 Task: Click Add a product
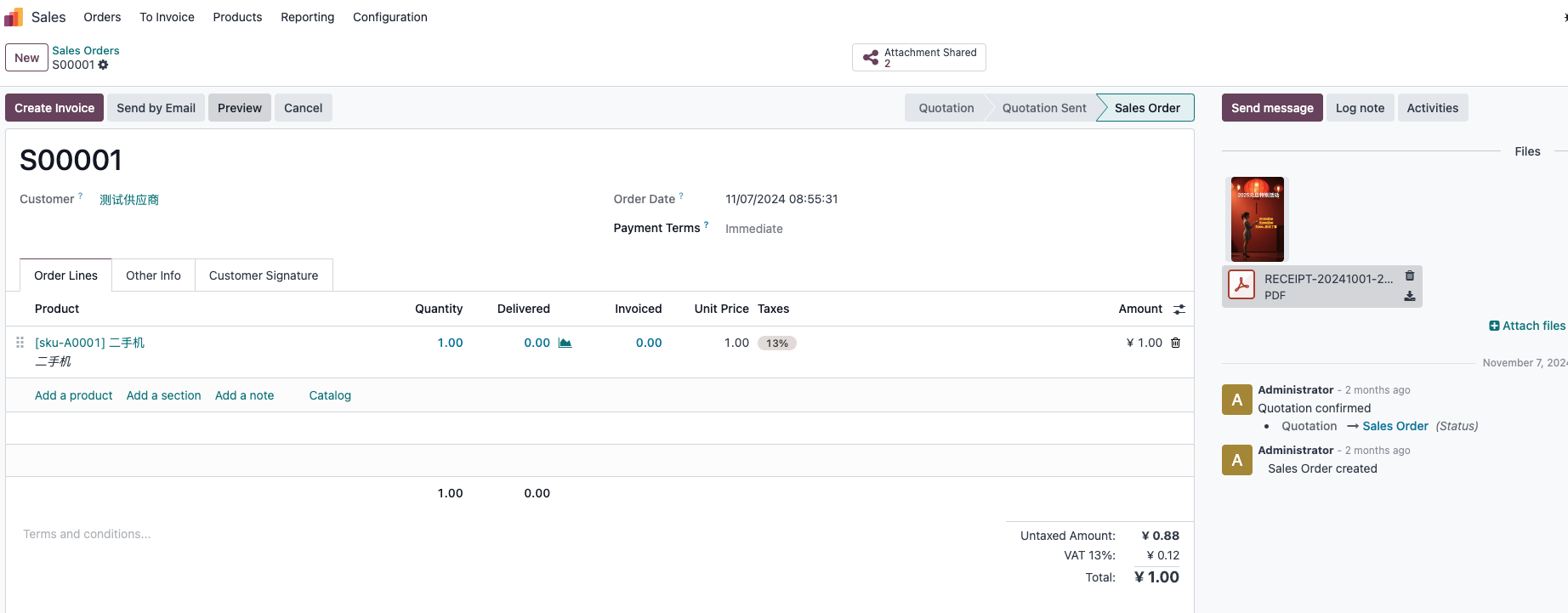(x=73, y=395)
